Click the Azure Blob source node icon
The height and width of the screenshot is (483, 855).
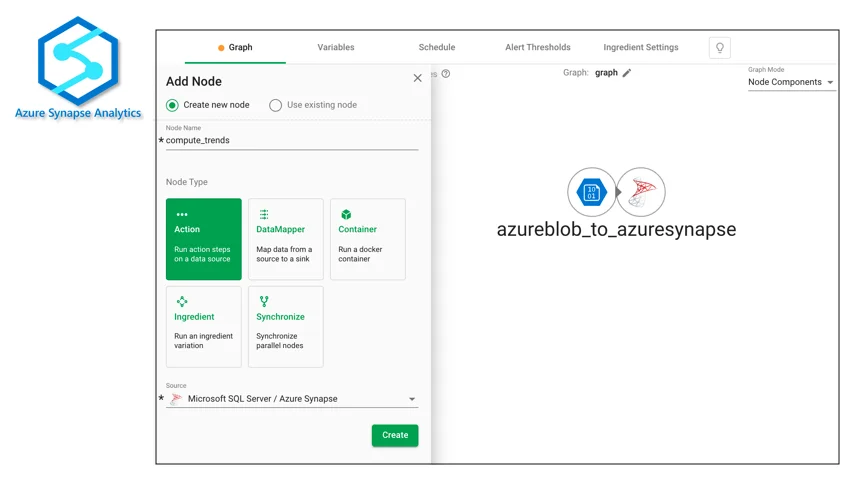coord(592,192)
